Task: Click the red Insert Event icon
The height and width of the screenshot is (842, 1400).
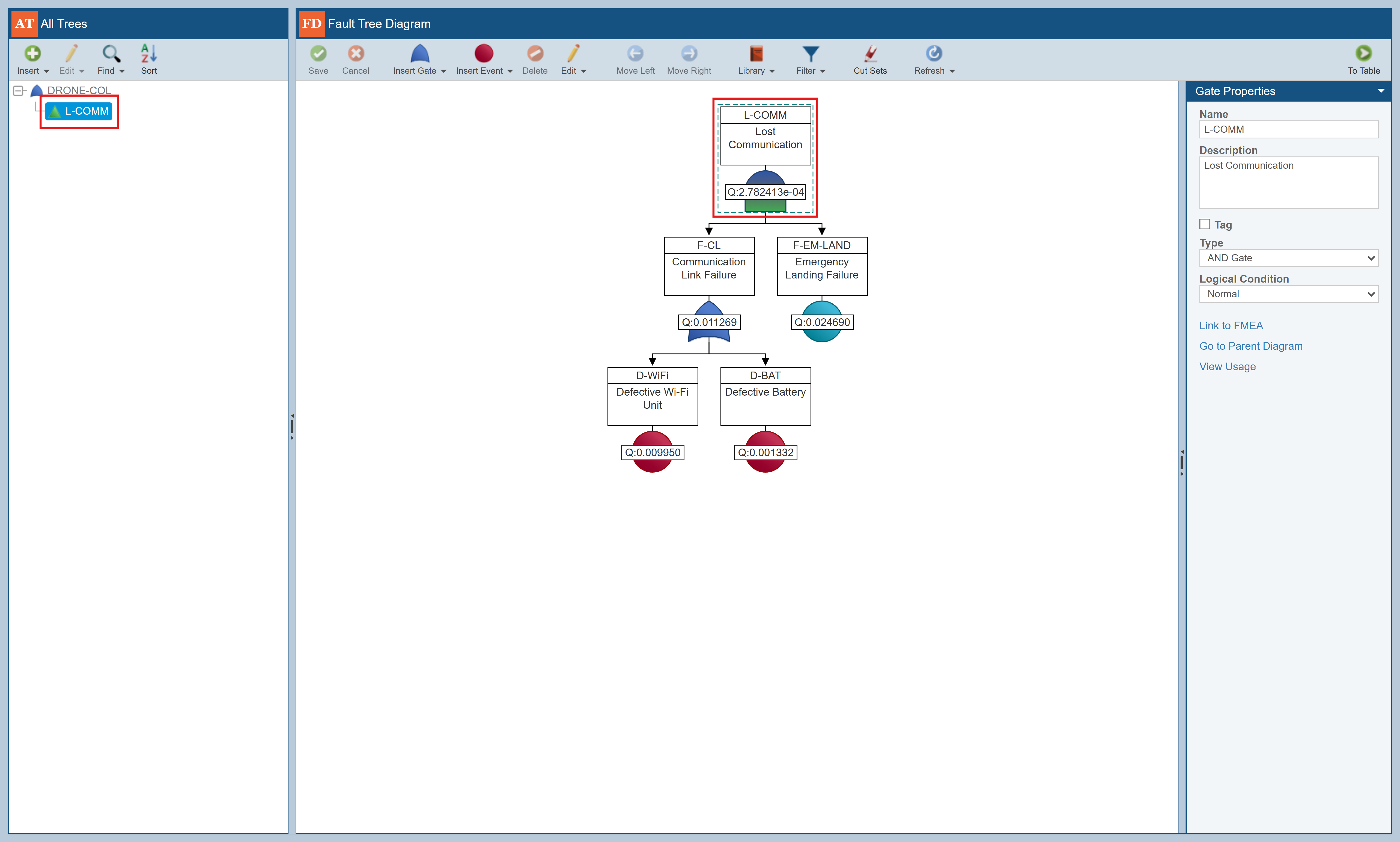Action: pyautogui.click(x=483, y=54)
